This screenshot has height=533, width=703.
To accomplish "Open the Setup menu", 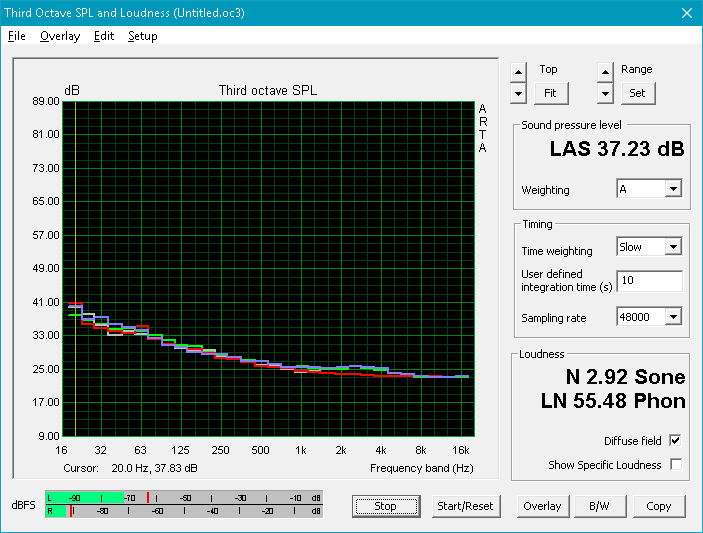I will [143, 36].
